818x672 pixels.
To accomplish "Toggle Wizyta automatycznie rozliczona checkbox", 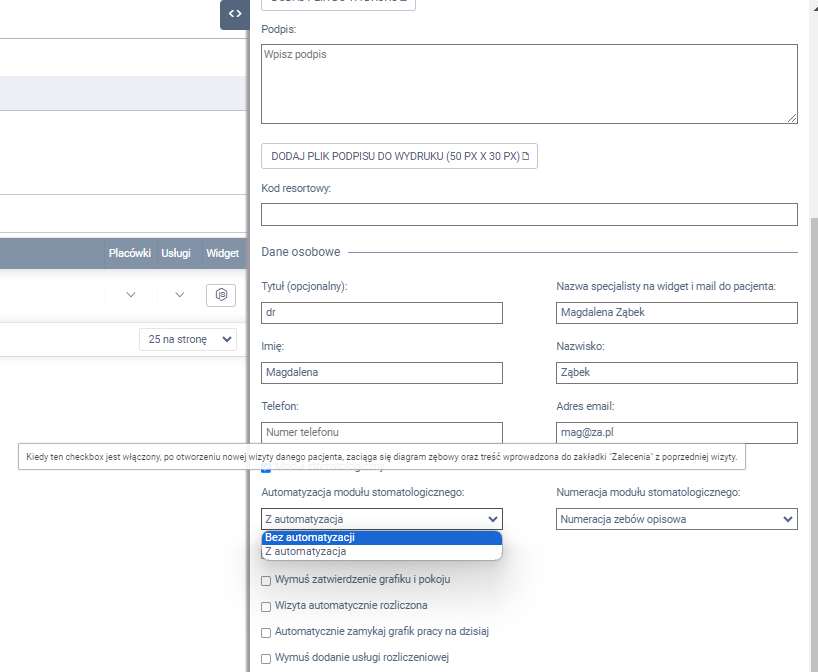I will [266, 606].
